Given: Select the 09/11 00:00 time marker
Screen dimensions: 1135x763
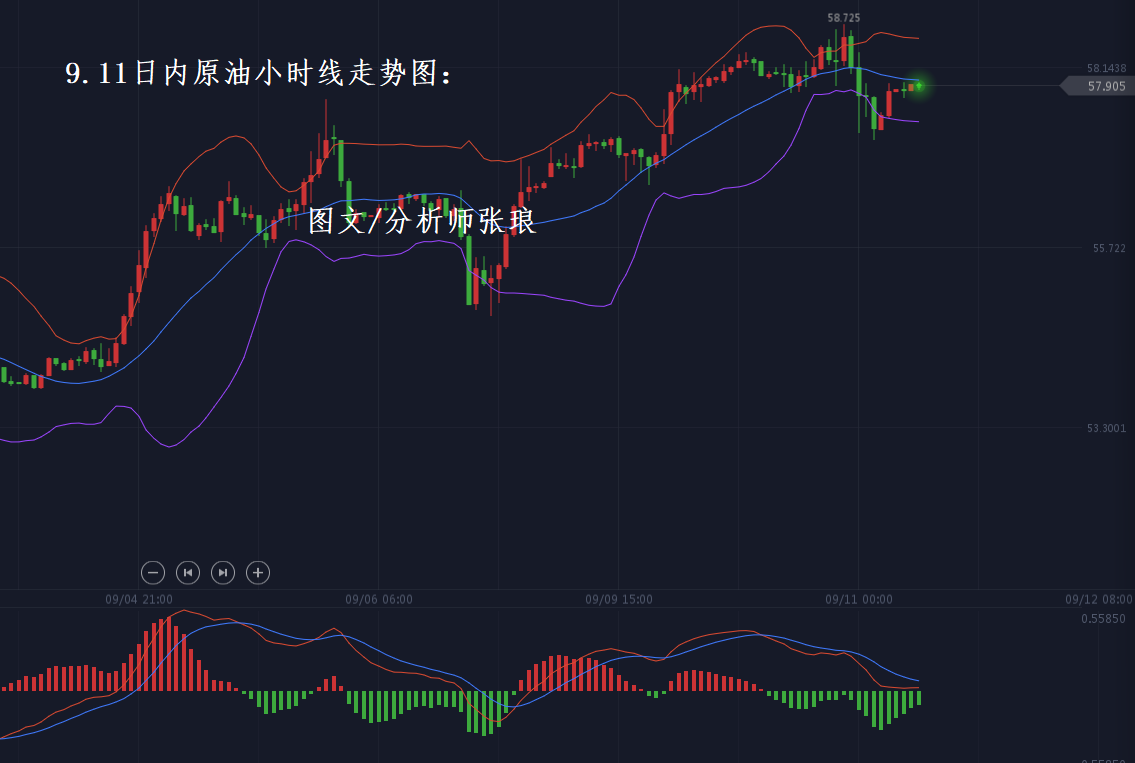Looking at the screenshot, I should point(859,600).
